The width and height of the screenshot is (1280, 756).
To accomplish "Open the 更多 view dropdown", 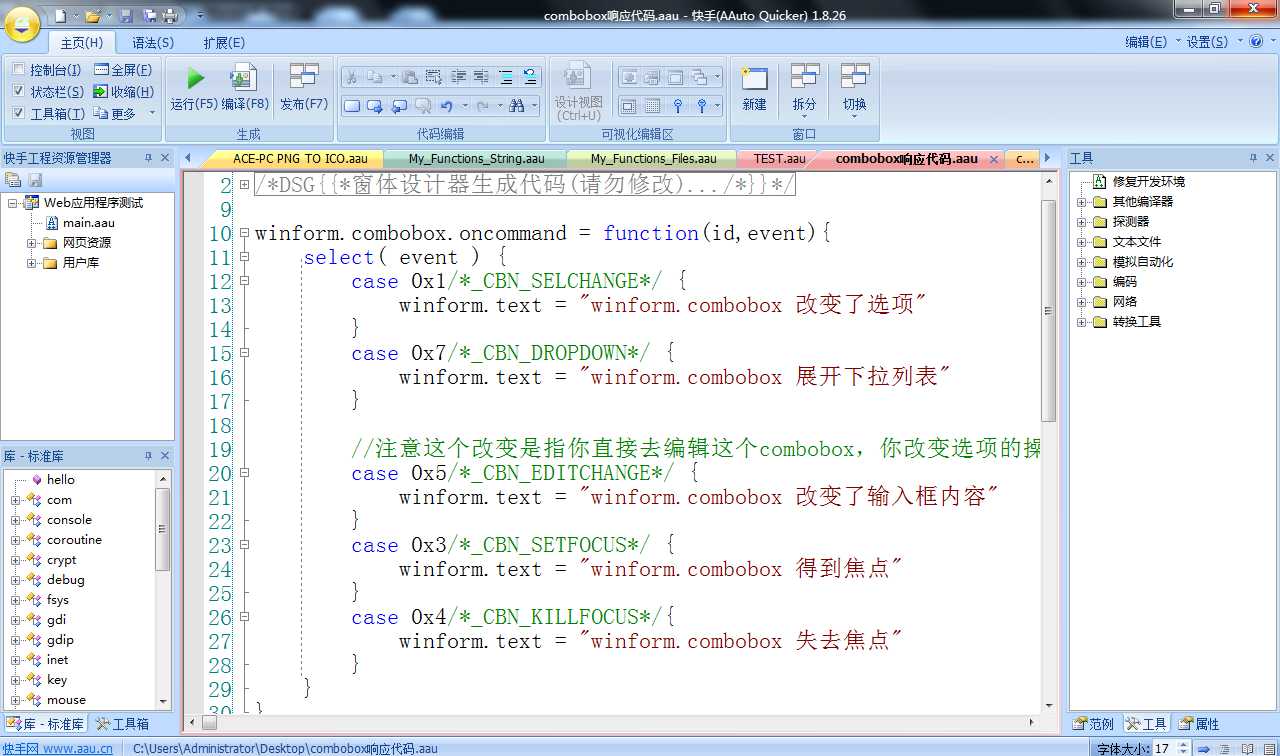I will pyautogui.click(x=125, y=114).
